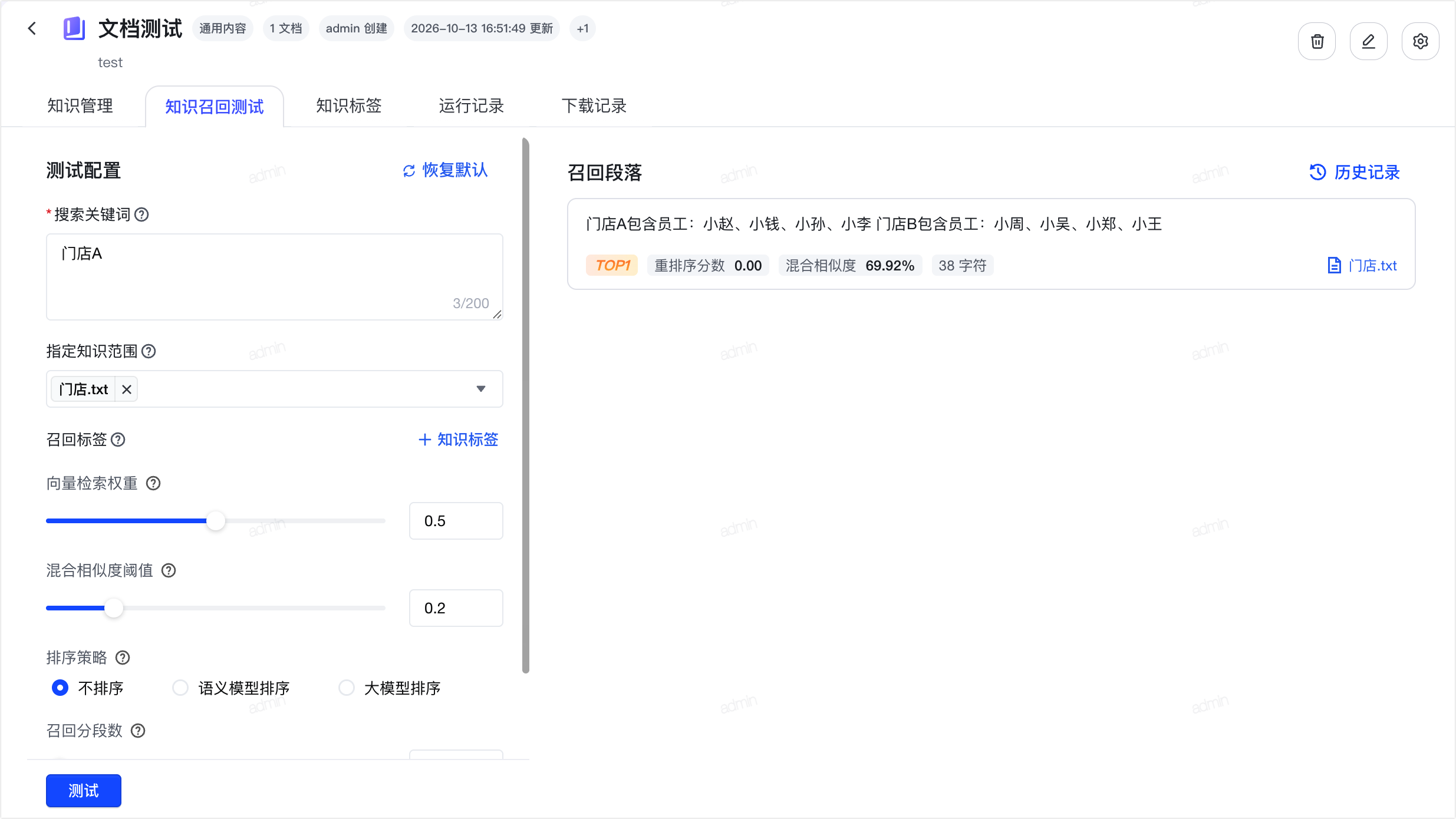Image resolution: width=1456 pixels, height=819 pixels.
Task: Click the 混合相似度 69.92% label
Action: pyautogui.click(x=850, y=266)
